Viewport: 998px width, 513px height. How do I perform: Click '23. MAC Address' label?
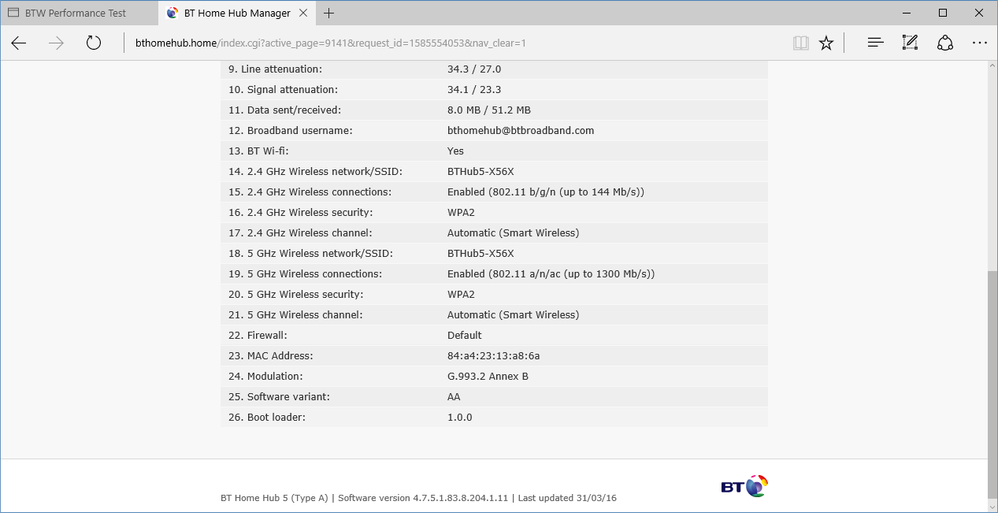tap(271, 356)
